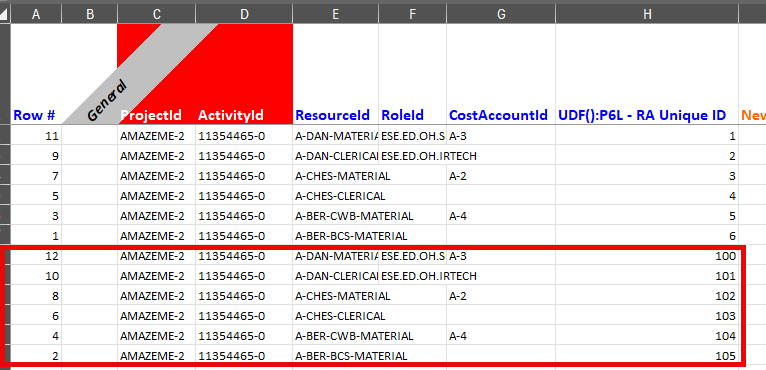Click cell with RA Unique ID 100
The image size is (766, 370).
pyautogui.click(x=647, y=256)
